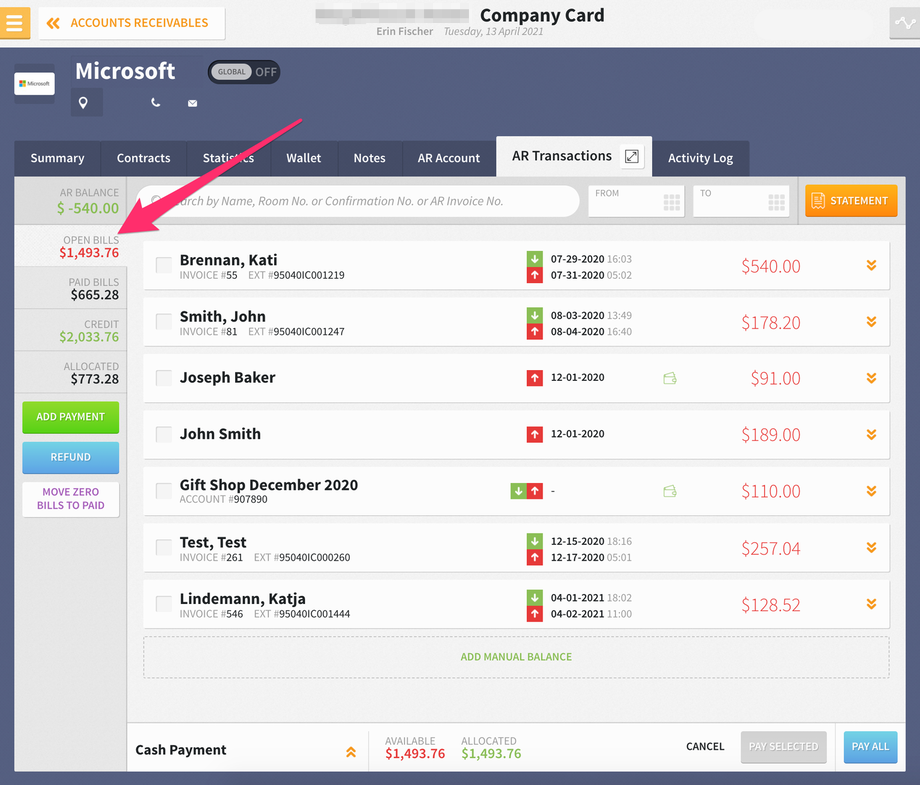920x785 pixels.
Task: Check the Lindemann, Katja checkbox
Action: point(164,604)
